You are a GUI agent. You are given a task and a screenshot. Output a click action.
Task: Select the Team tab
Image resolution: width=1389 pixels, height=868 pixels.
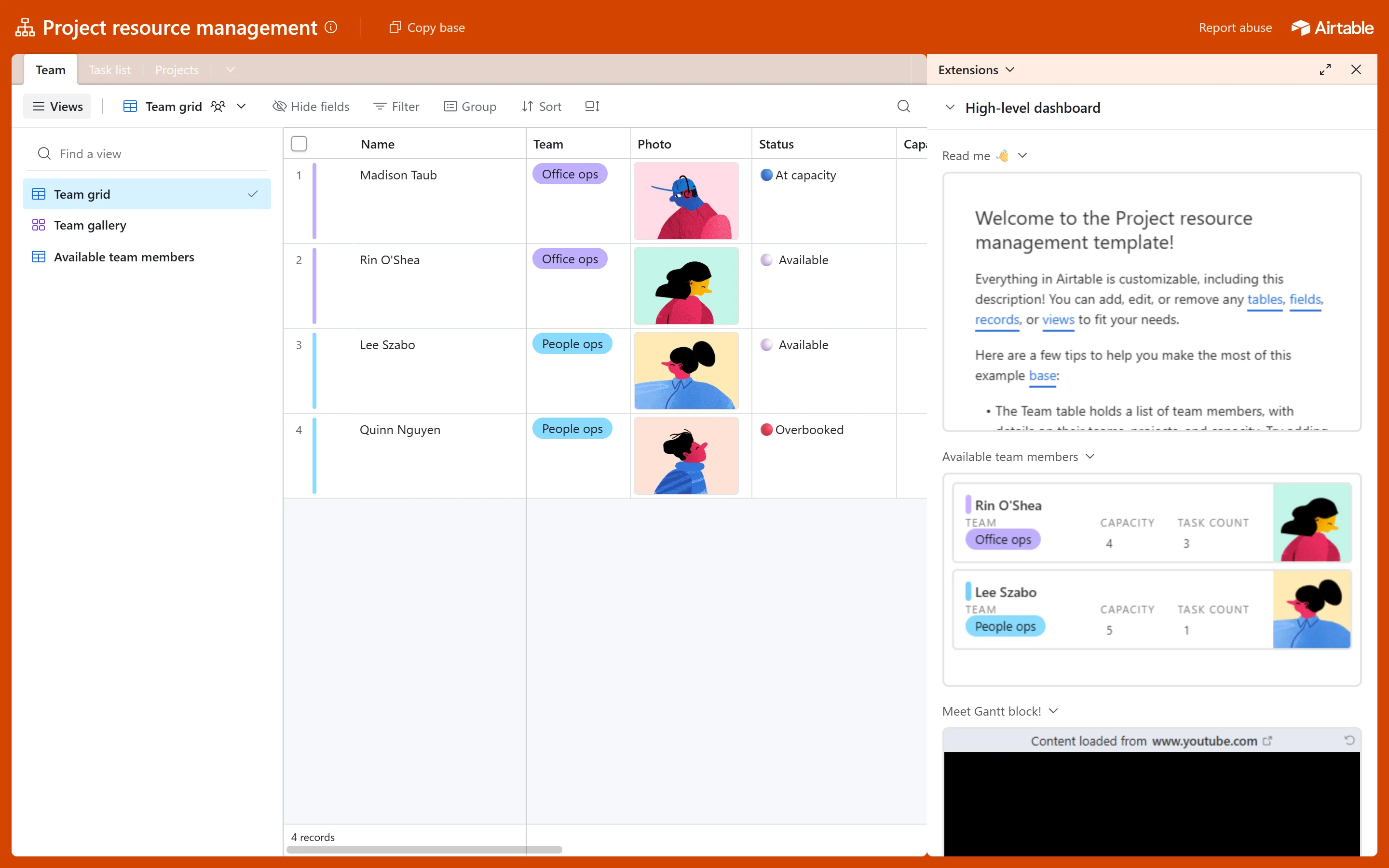51,69
